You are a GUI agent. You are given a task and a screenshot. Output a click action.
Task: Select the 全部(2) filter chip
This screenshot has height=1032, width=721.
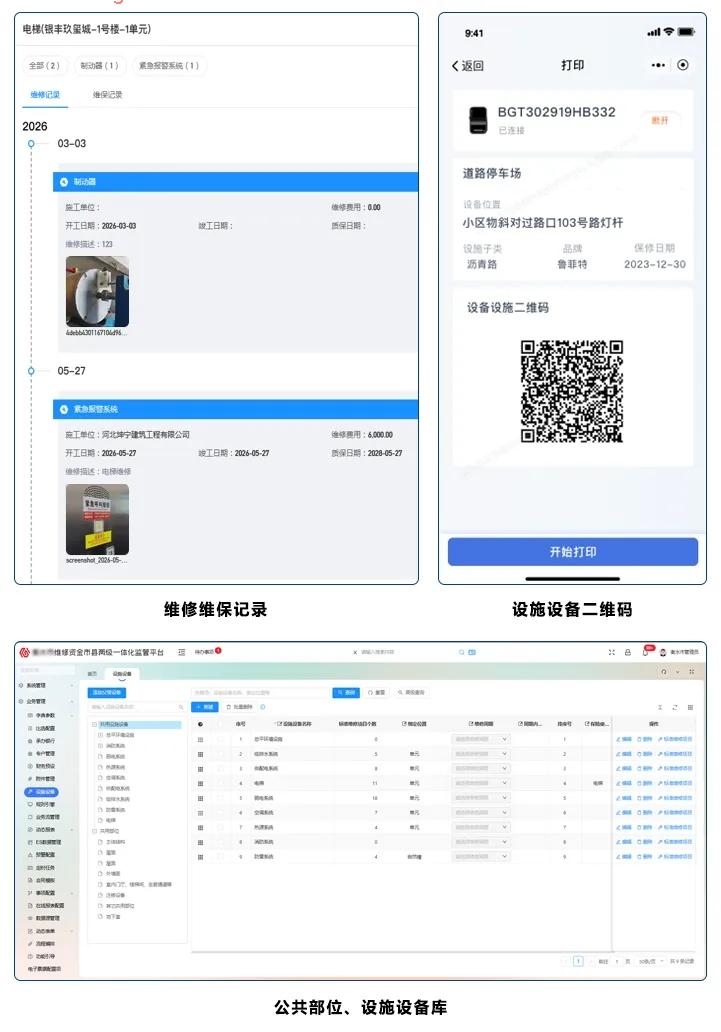click(x=44, y=66)
